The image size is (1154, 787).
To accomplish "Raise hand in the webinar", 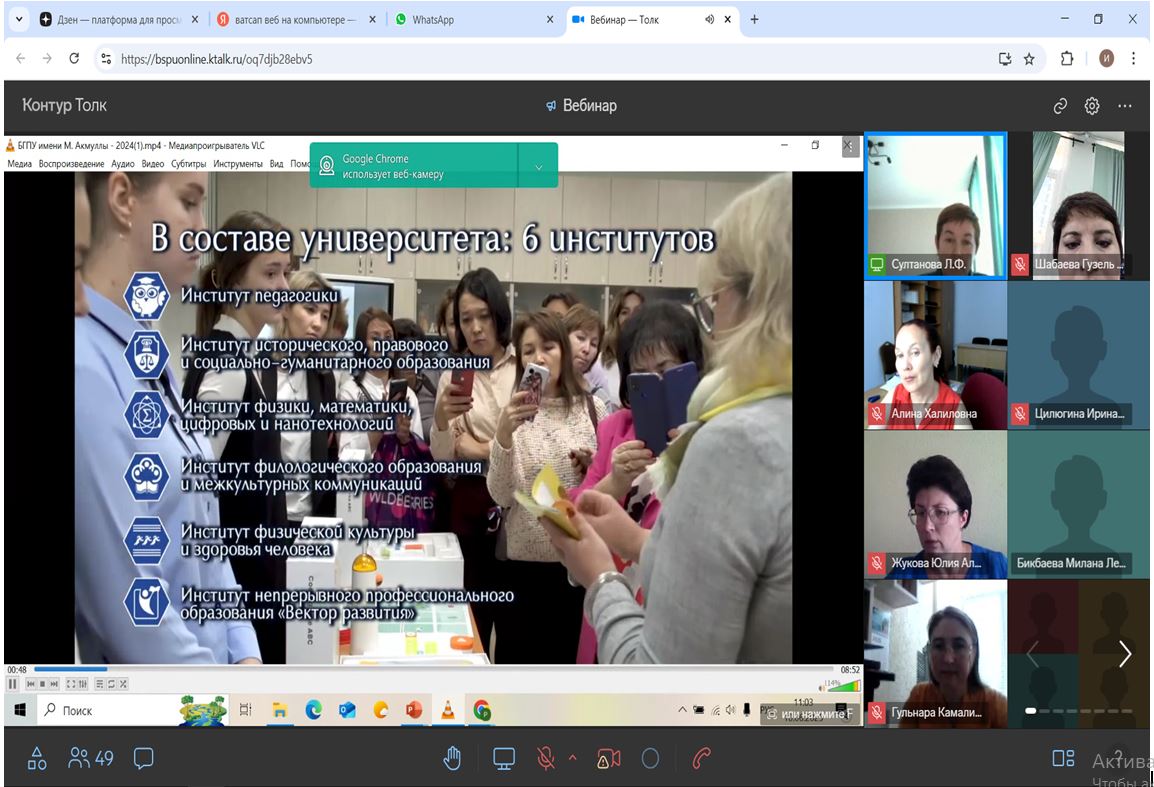I will [453, 759].
